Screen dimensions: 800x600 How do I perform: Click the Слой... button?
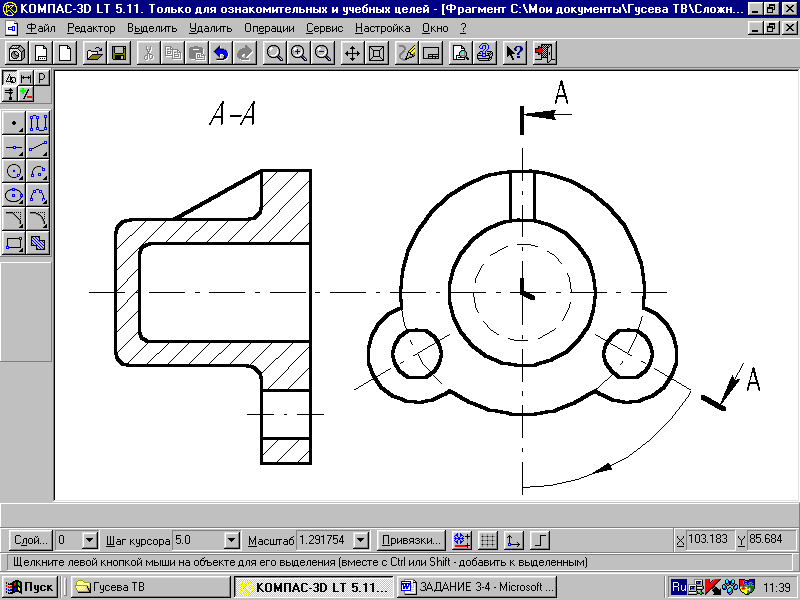pos(31,540)
